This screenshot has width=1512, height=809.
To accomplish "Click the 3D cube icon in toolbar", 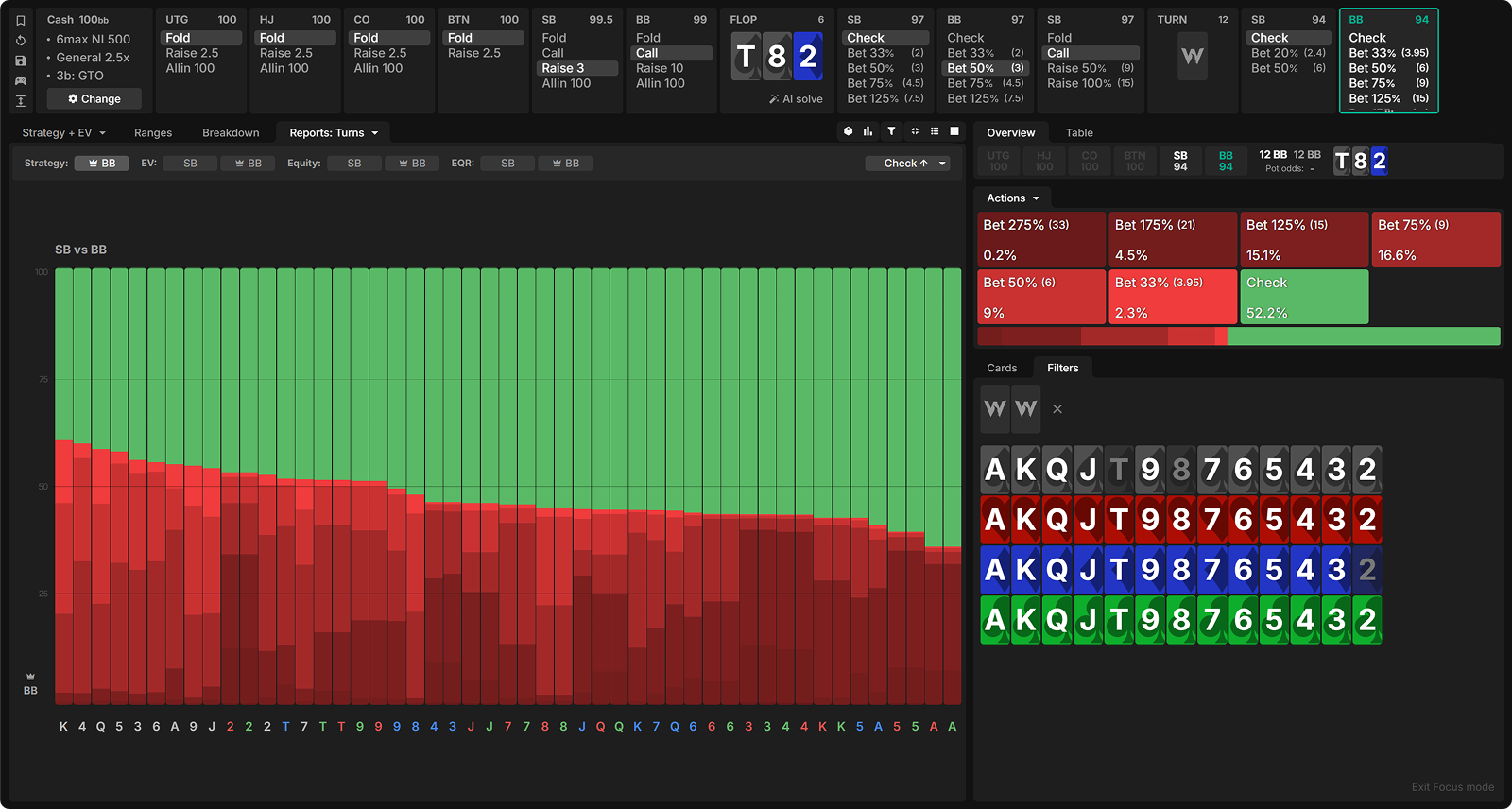I will point(848,131).
